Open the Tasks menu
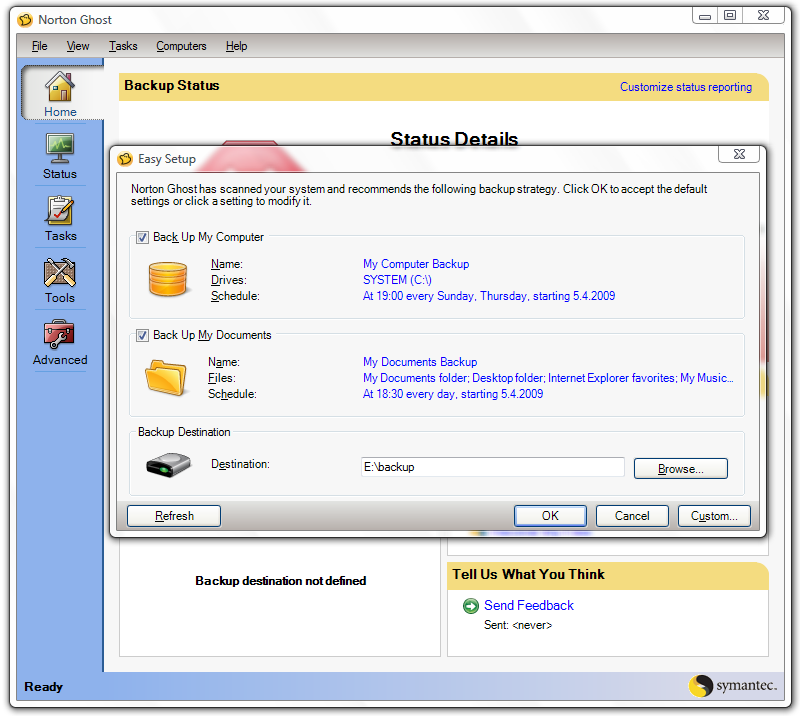This screenshot has height=716, width=800. pos(123,46)
